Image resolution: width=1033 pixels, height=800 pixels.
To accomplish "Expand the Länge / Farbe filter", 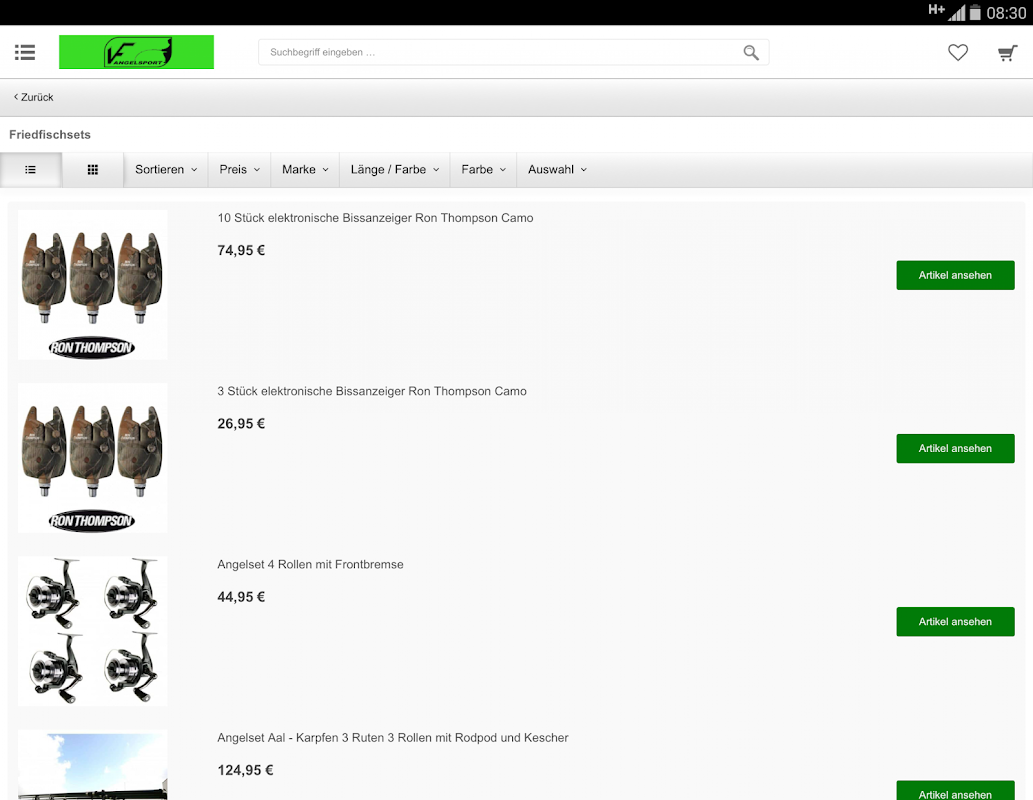I will pyautogui.click(x=395, y=169).
